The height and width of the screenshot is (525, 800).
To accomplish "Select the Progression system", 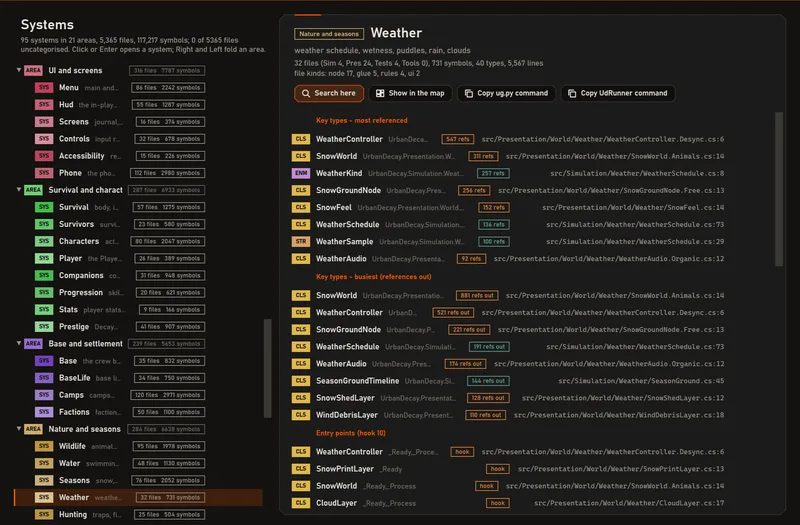I will (138, 292).
